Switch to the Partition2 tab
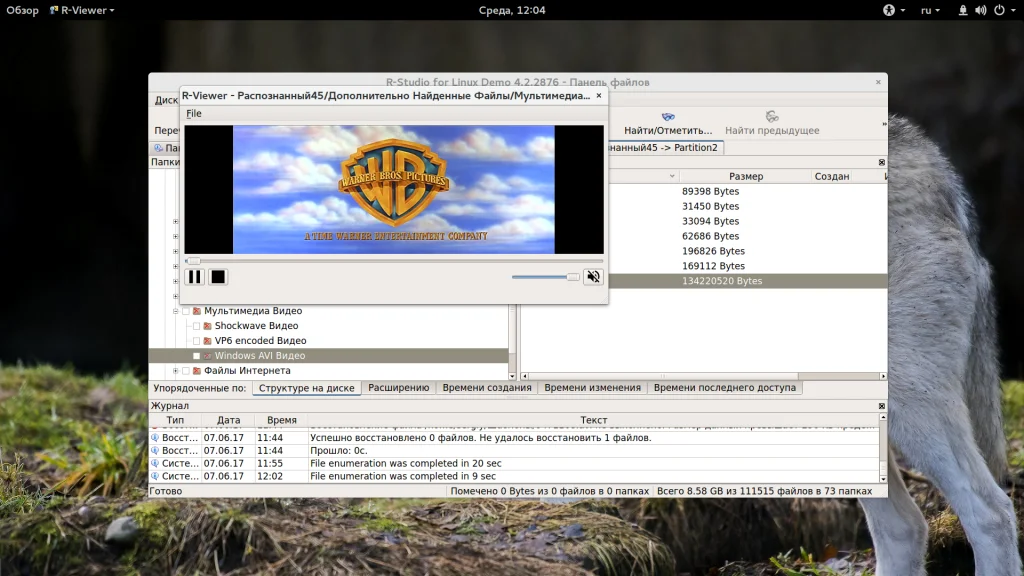This screenshot has height=576, width=1024. point(665,148)
